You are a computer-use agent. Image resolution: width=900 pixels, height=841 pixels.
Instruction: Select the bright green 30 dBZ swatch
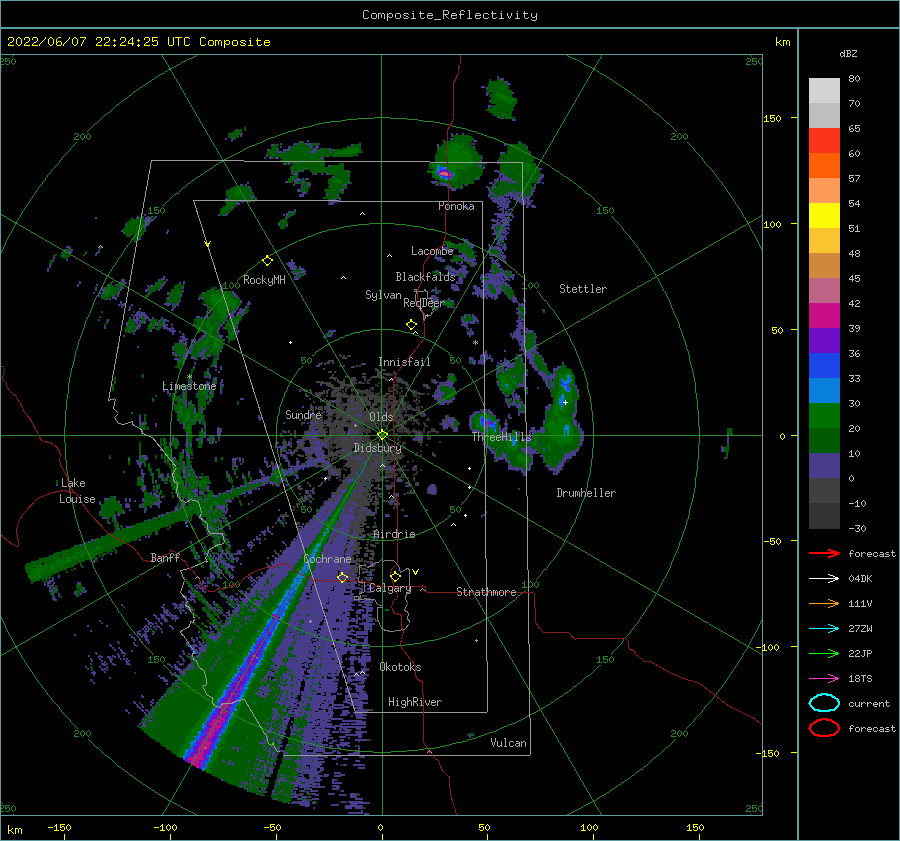click(x=824, y=415)
